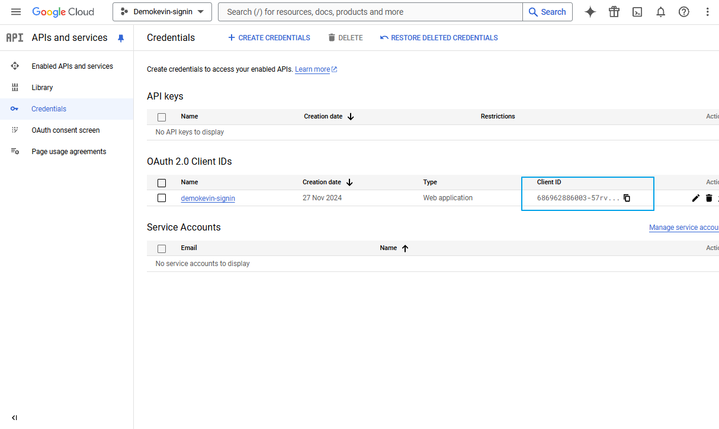Click RESTORE DELETED CREDENTIALS

pos(439,38)
